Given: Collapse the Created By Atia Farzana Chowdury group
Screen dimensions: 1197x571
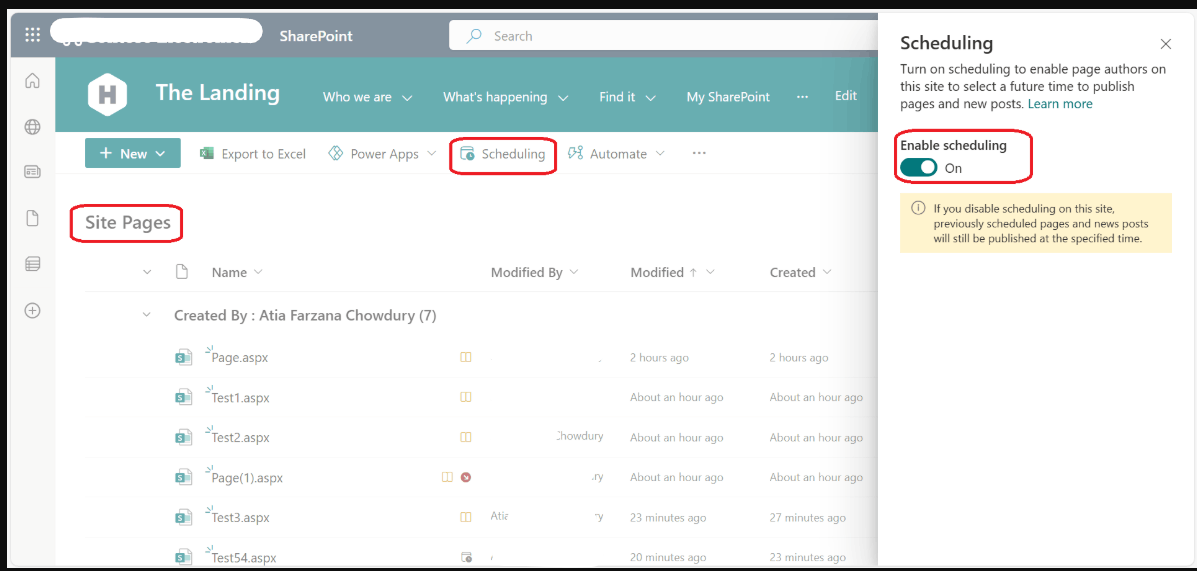Looking at the screenshot, I should click(147, 315).
